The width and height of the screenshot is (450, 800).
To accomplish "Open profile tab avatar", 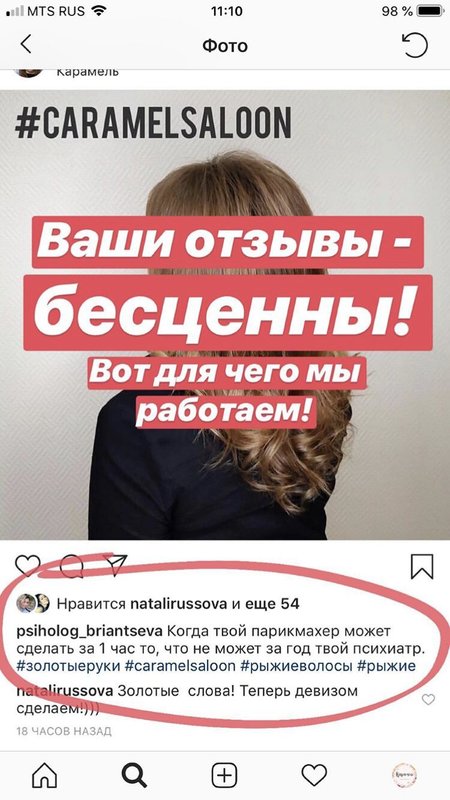I will point(404,775).
